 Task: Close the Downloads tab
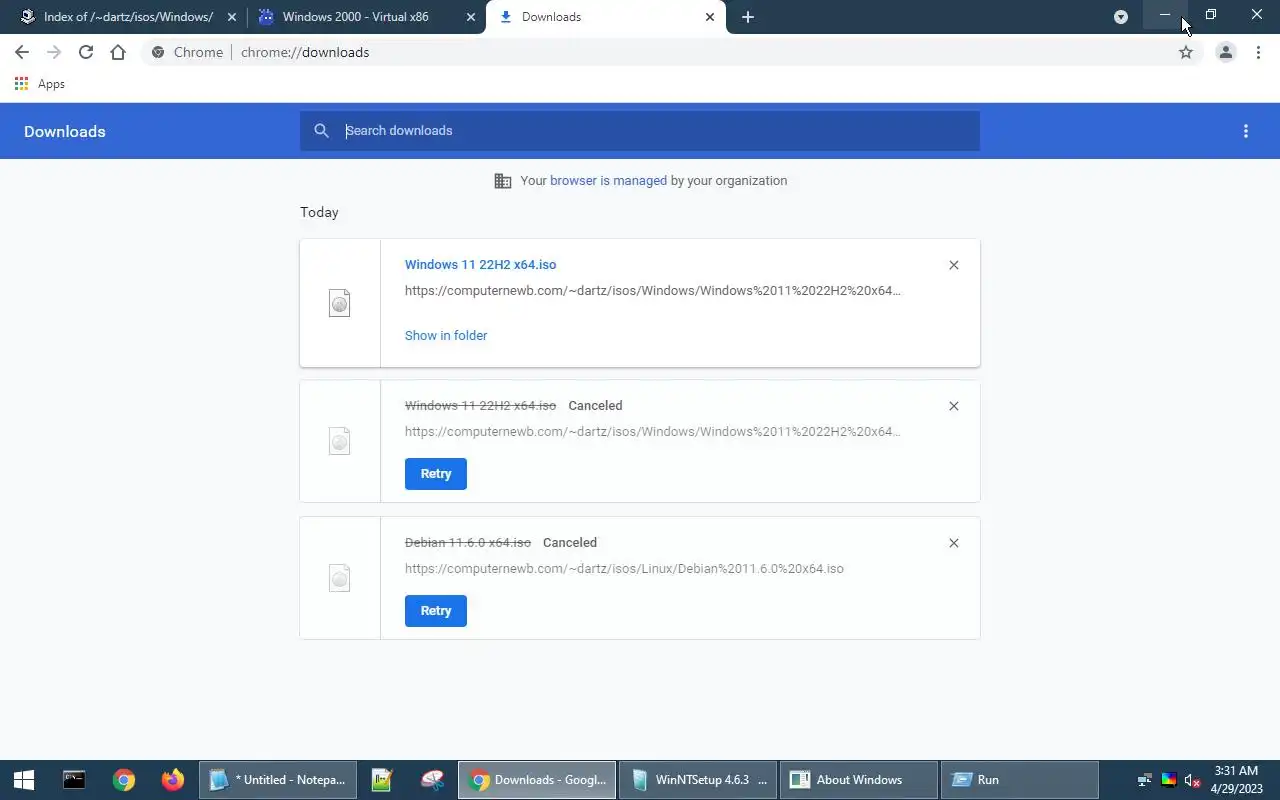point(710,17)
